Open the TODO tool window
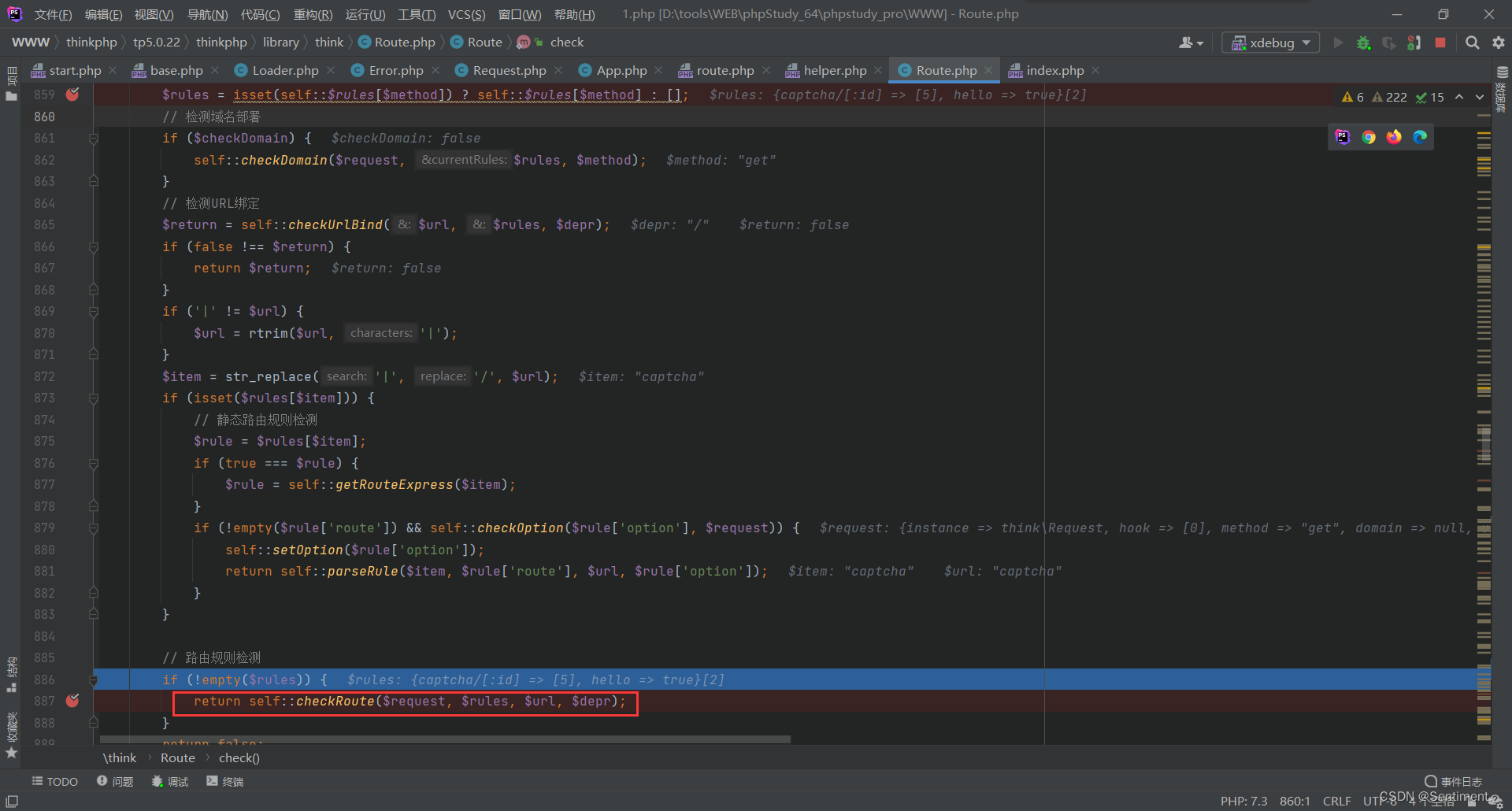 tap(55, 782)
